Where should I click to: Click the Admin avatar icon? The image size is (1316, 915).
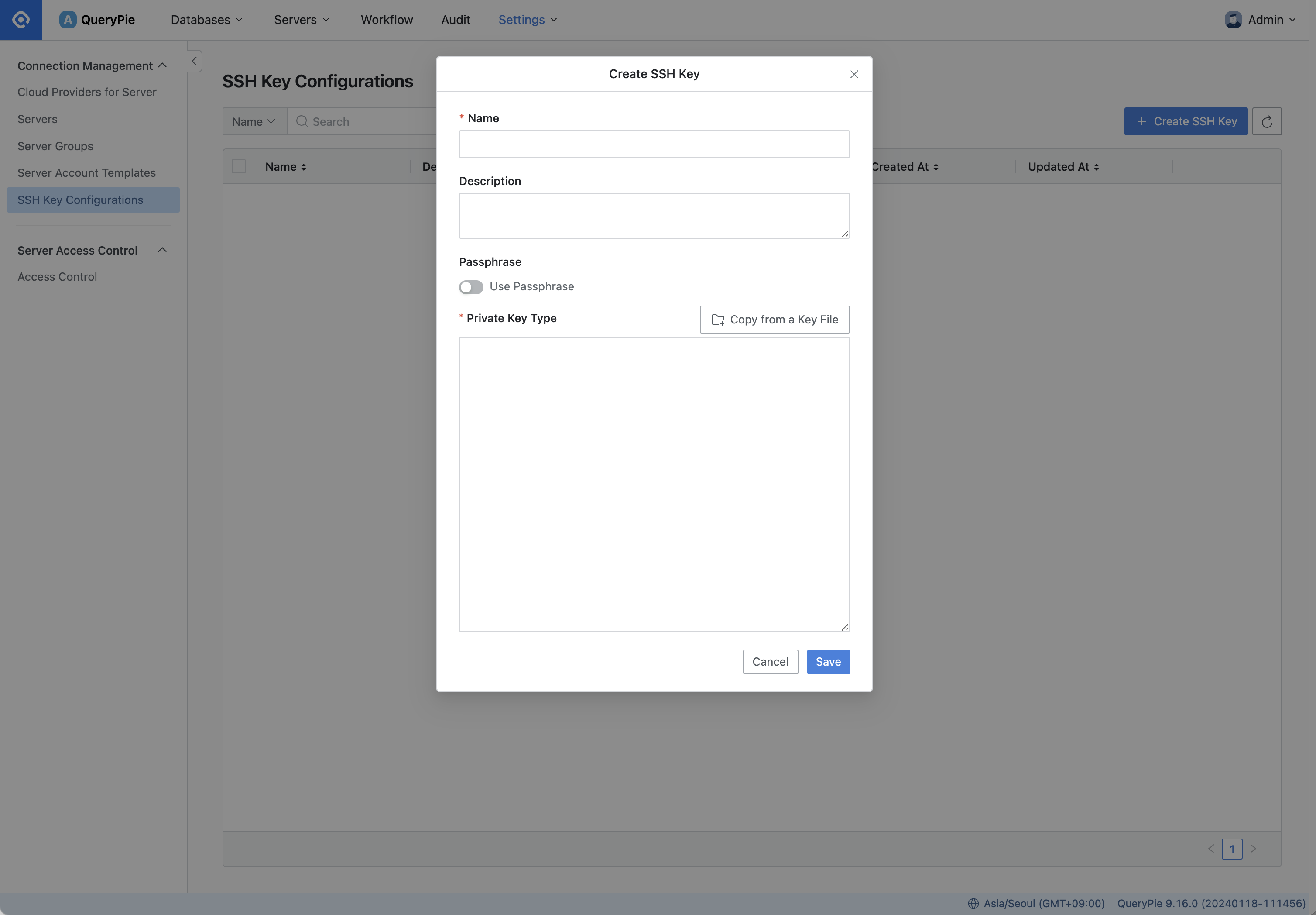(1233, 20)
